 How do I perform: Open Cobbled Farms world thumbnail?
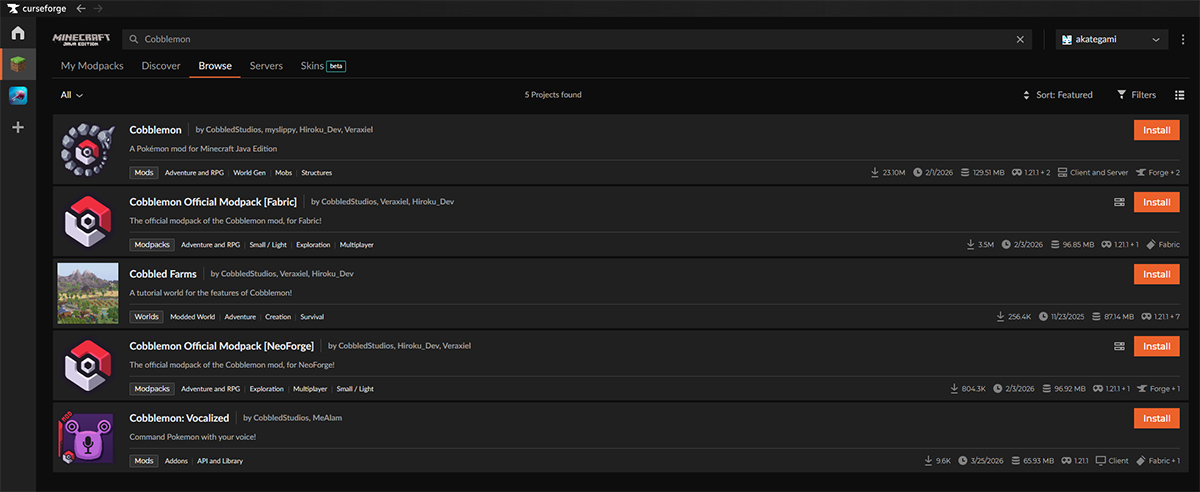(x=88, y=294)
